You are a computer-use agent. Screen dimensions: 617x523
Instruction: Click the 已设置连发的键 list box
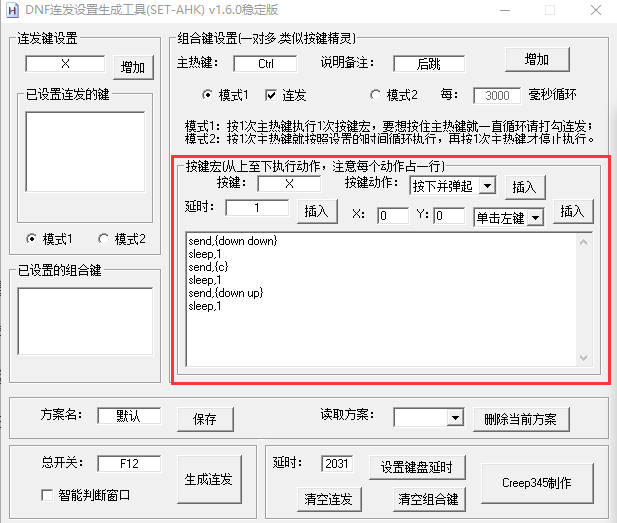tap(85, 152)
